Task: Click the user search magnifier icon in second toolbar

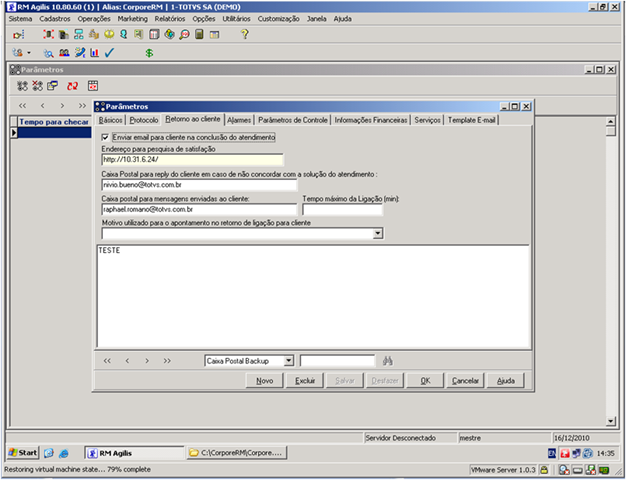Action: pos(49,53)
